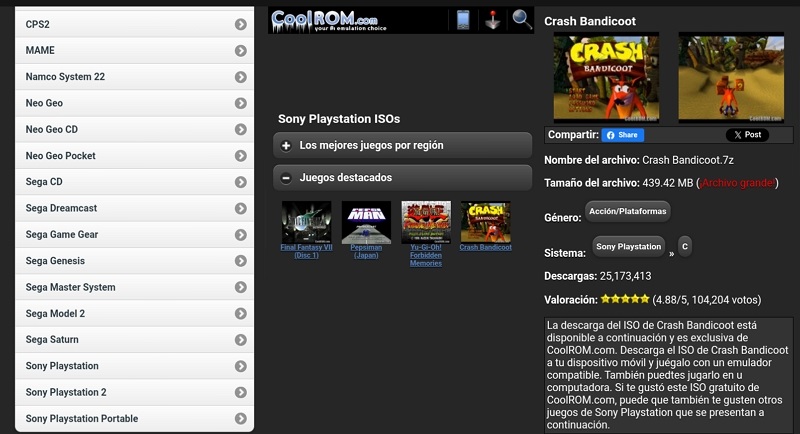Viewport: 800px width, 434px height.
Task: Click the arrow icon beside Sega CD
Action: click(241, 182)
